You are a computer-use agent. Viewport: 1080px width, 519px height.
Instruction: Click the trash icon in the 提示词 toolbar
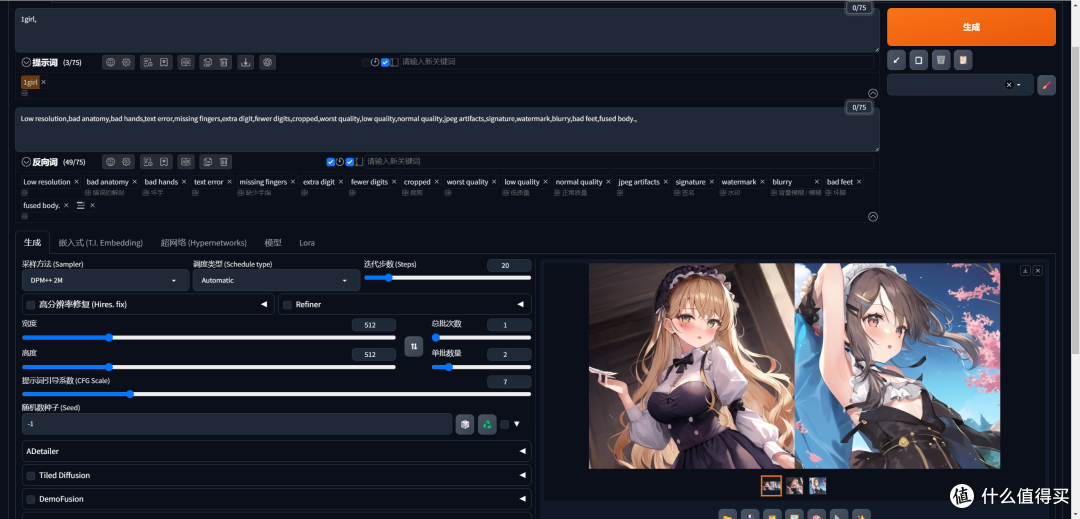(224, 62)
